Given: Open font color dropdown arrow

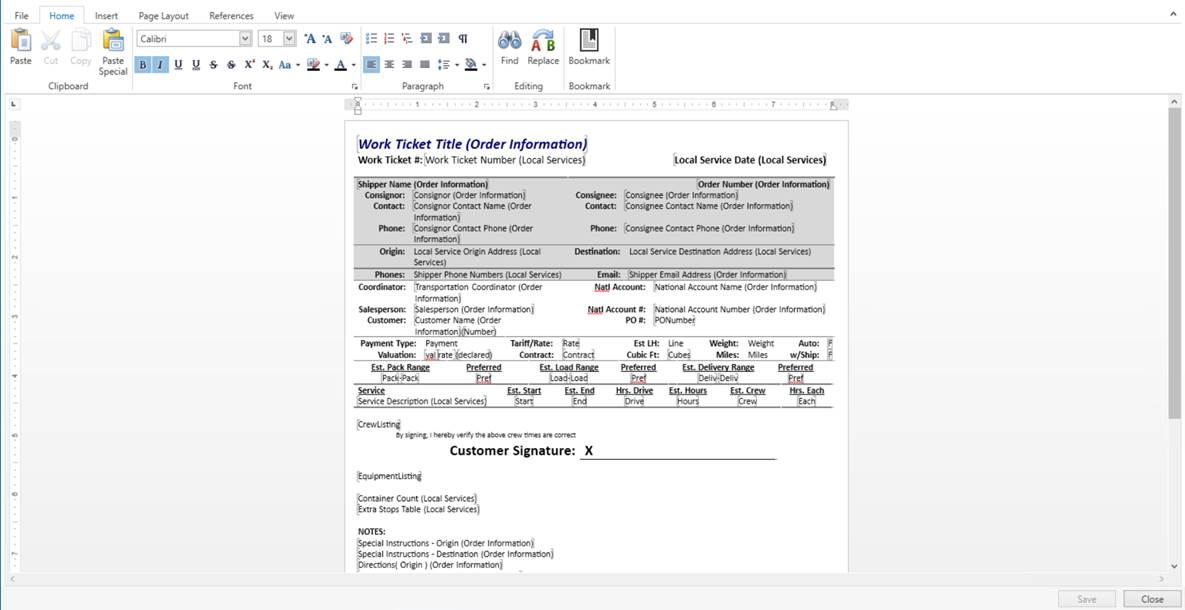Looking at the screenshot, I should tap(353, 65).
